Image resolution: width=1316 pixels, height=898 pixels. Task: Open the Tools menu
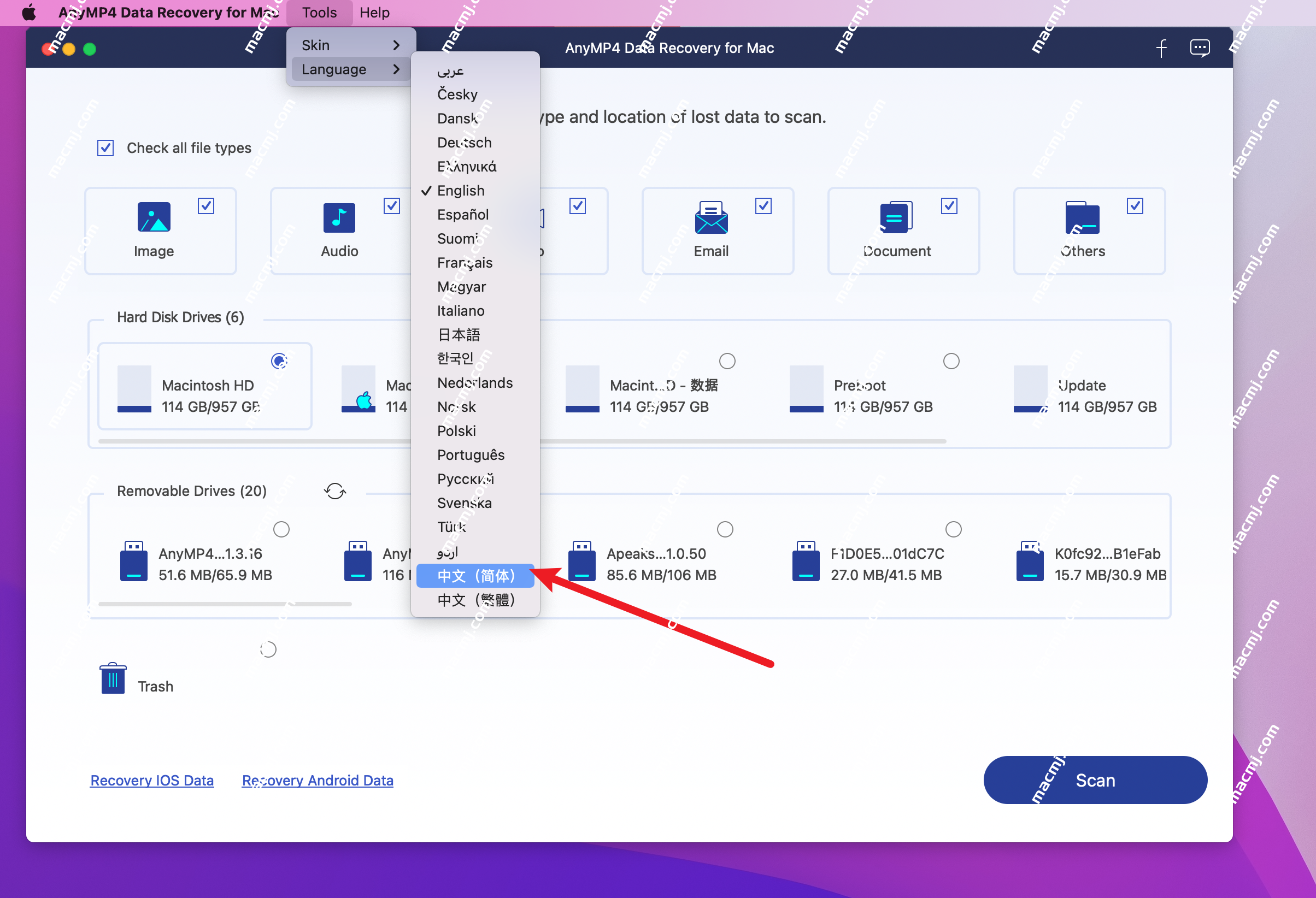319,13
